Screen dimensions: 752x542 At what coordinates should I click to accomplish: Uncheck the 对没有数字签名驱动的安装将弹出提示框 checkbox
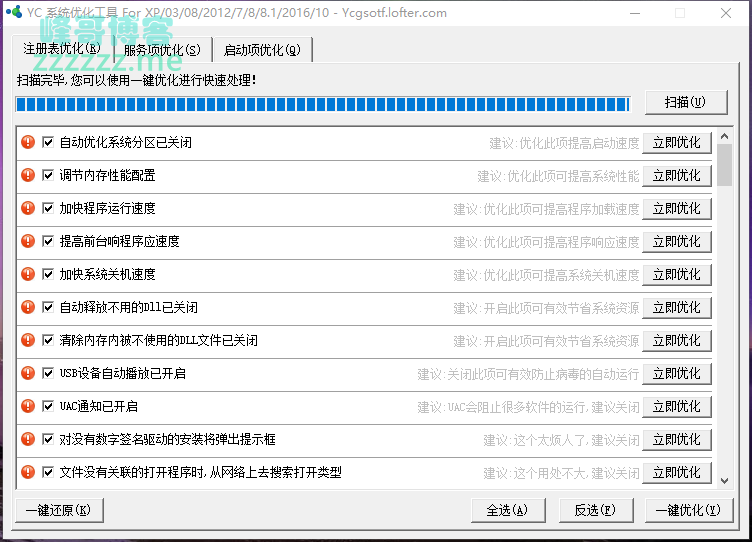click(48, 439)
